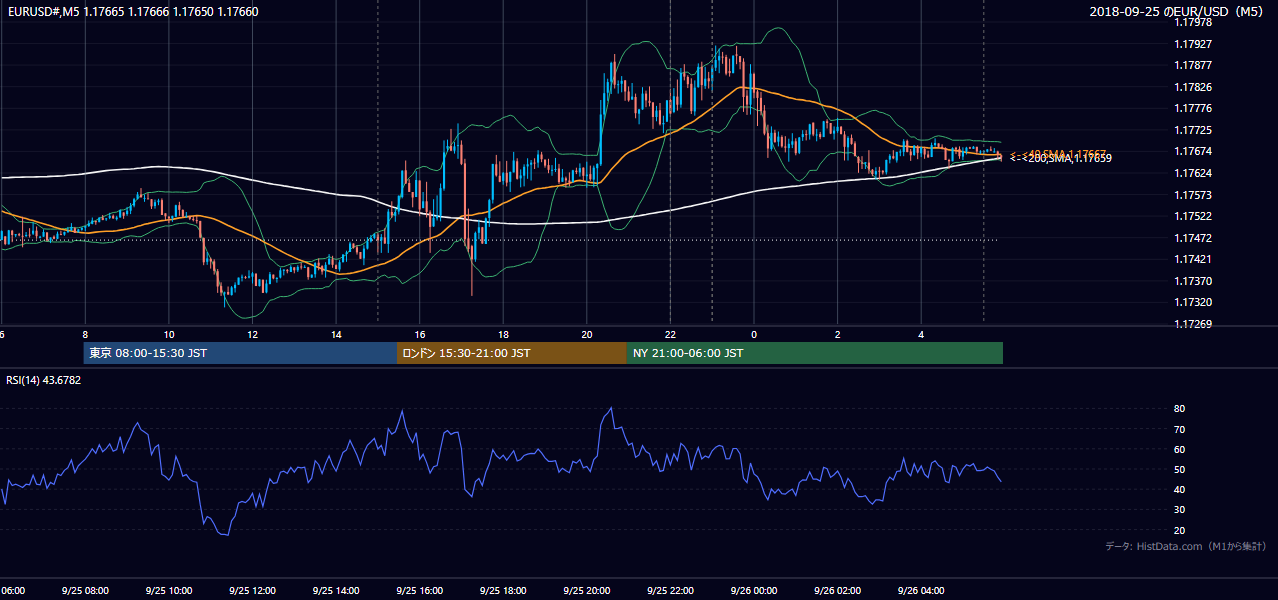Click hour tick 14 under price chart

point(336,334)
